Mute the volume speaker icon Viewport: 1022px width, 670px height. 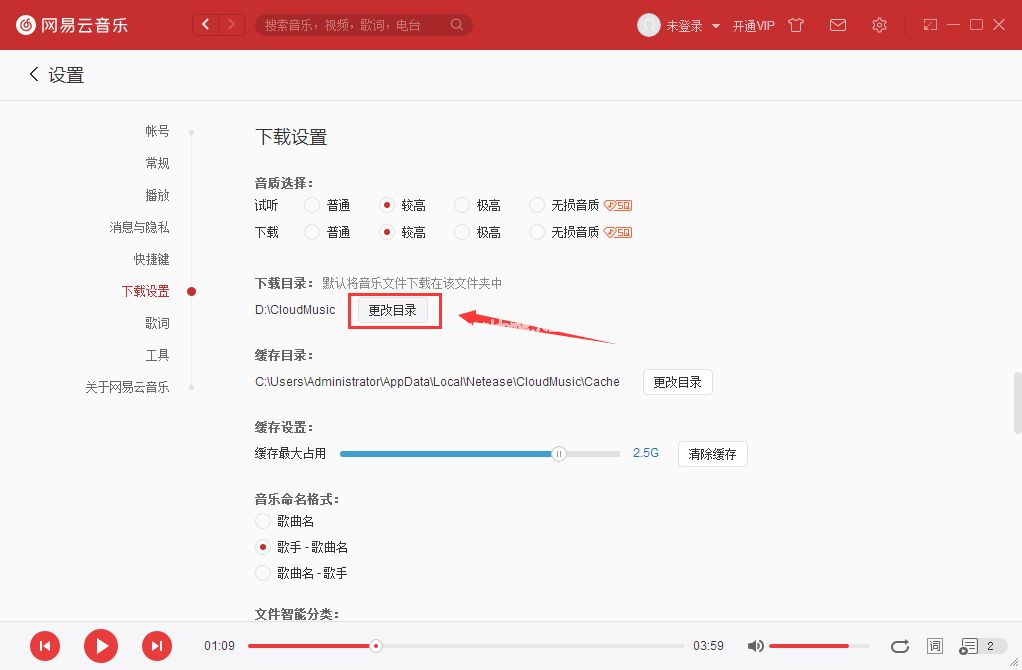click(756, 646)
